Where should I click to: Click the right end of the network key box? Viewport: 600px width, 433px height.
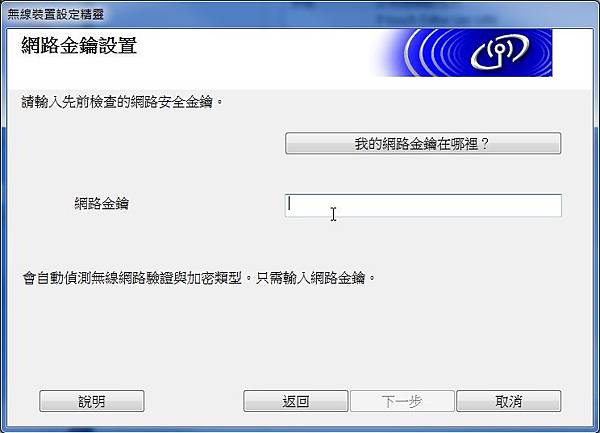pyautogui.click(x=551, y=205)
